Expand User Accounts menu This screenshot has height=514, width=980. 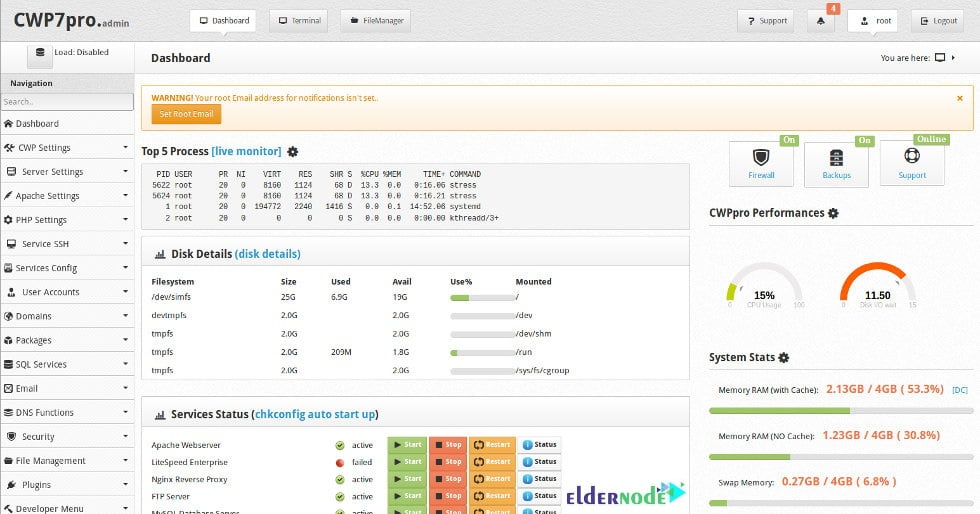(68, 292)
